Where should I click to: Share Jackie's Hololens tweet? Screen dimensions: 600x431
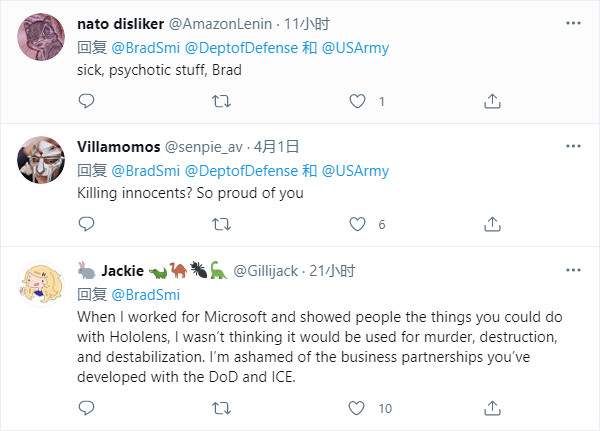tap(492, 408)
